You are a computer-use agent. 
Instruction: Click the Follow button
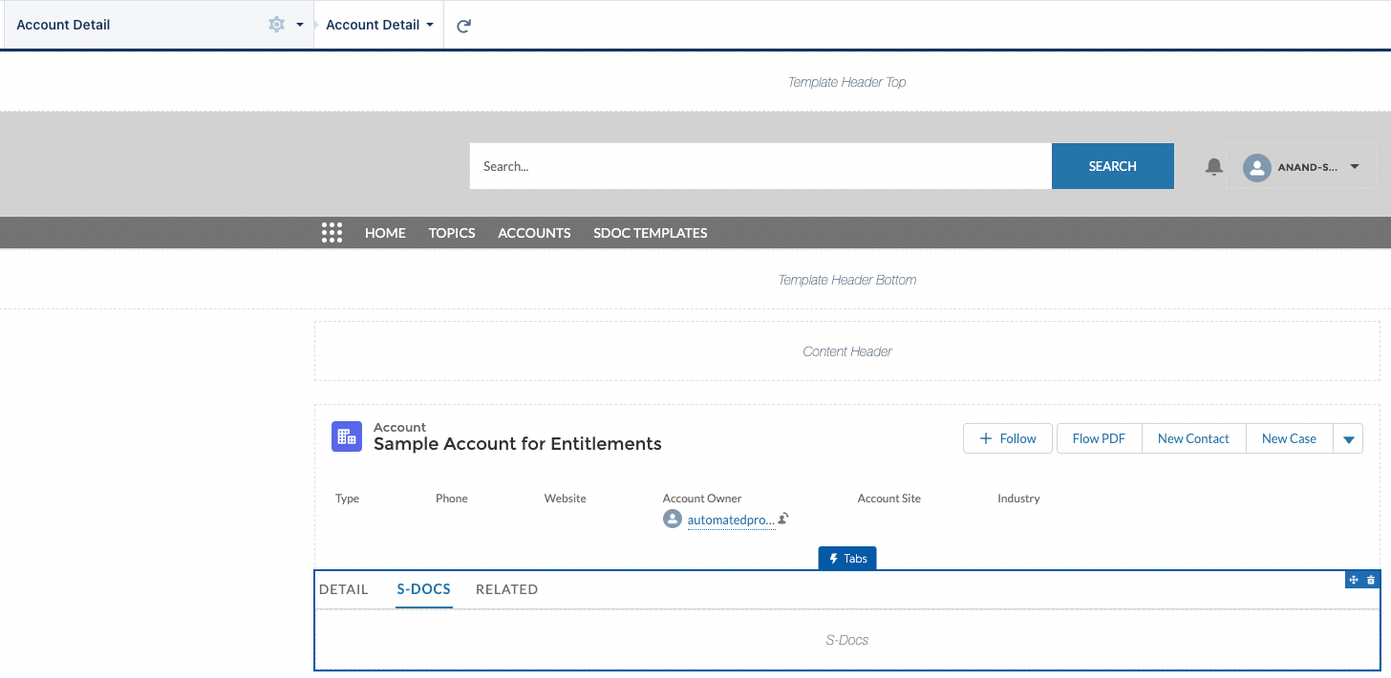tap(1008, 438)
